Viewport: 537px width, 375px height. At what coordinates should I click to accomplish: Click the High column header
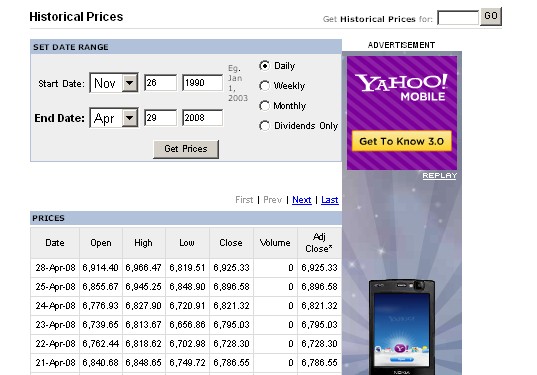click(x=143, y=243)
